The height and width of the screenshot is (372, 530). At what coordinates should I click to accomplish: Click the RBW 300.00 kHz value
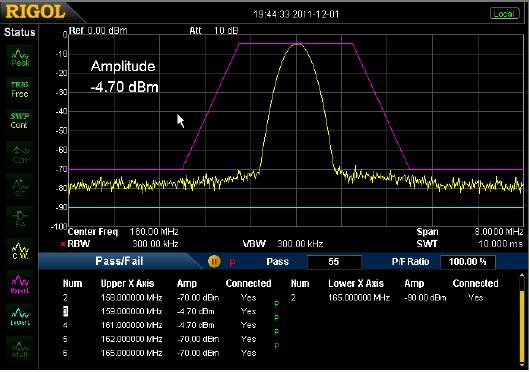[155, 244]
